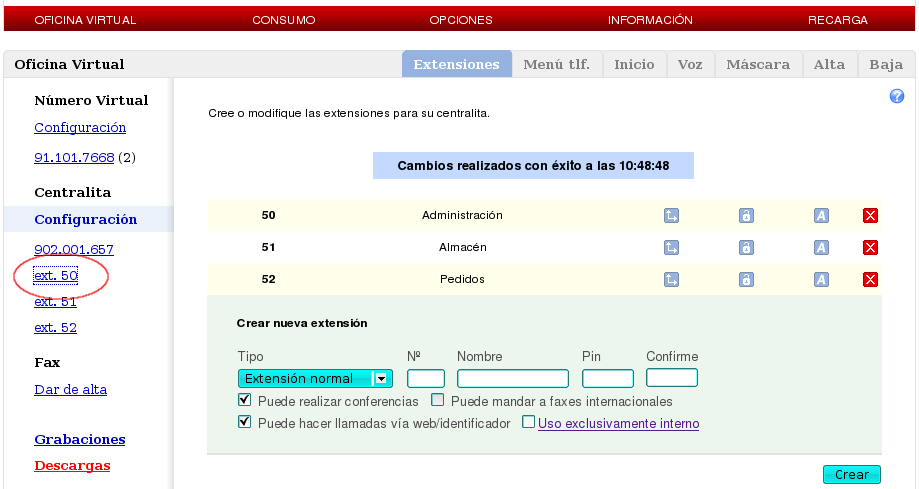Click the arrows icon for extension 50 Administración
919x489 pixels.
point(671,215)
